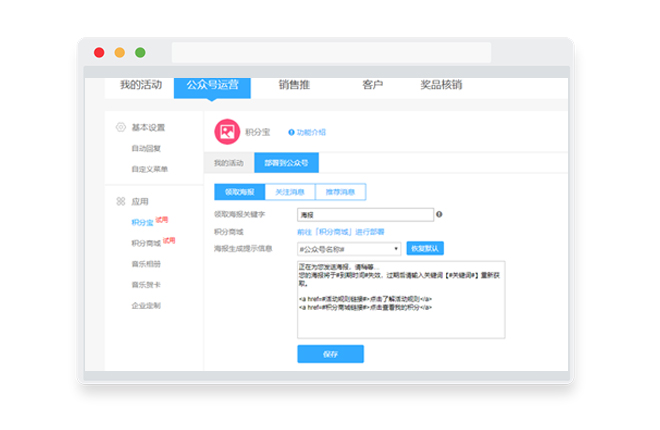
Task: Click the info icon beside 功能介绍
Action: click(x=291, y=133)
